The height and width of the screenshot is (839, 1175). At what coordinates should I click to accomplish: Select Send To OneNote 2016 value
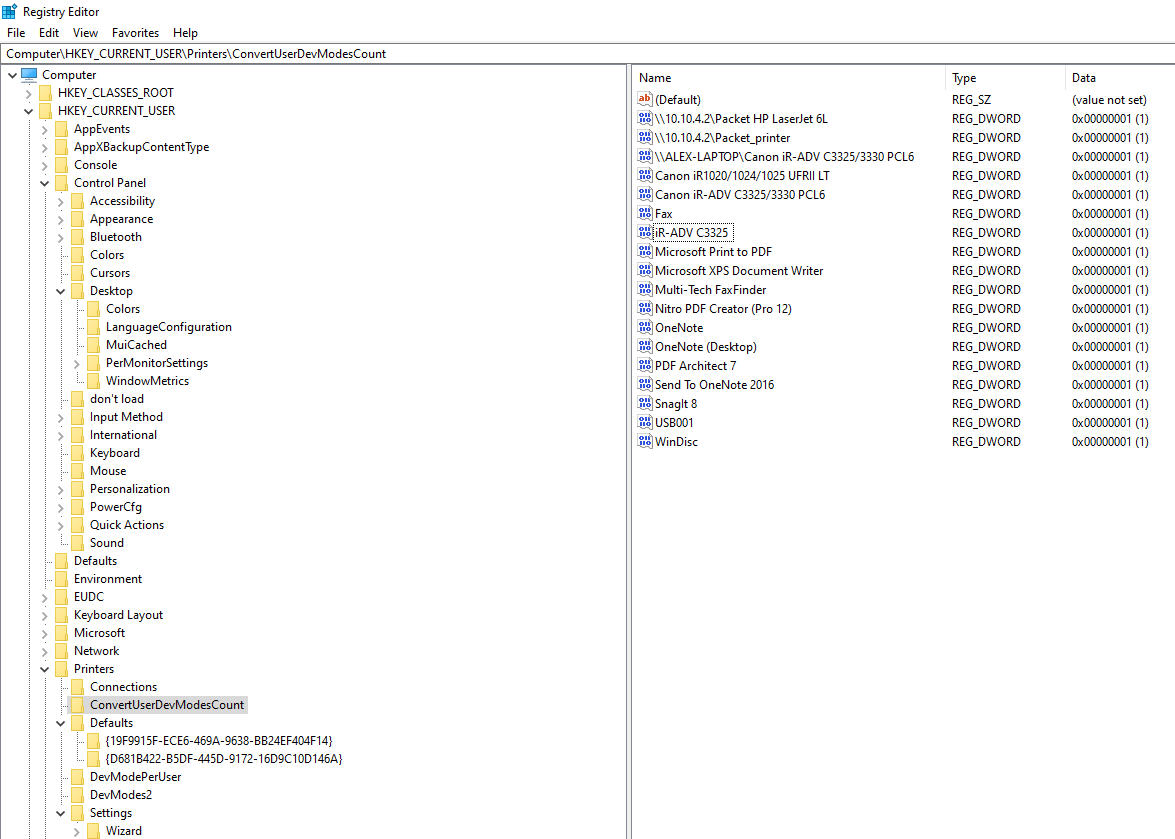coord(714,384)
